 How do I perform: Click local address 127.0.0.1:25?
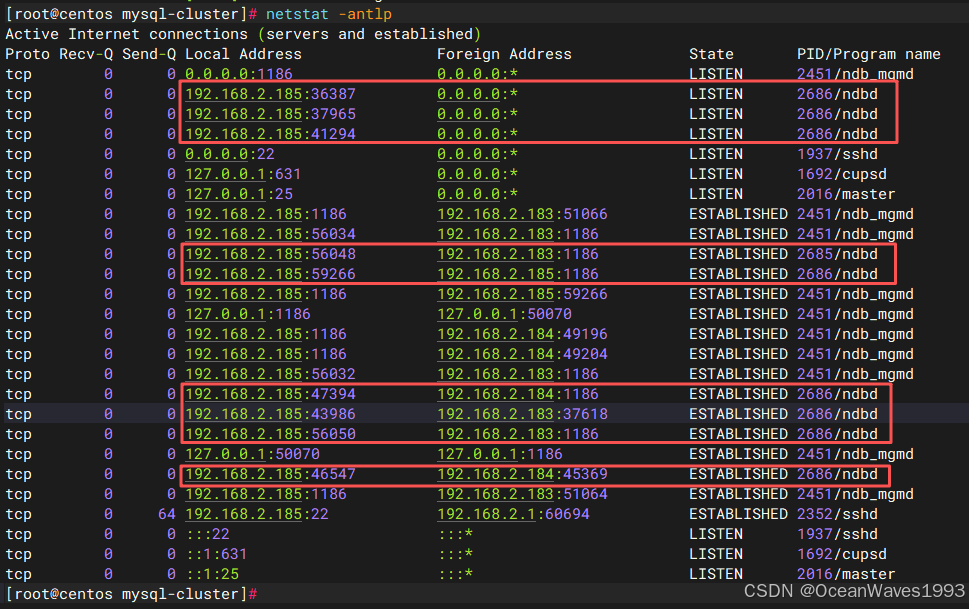pyautogui.click(x=239, y=194)
